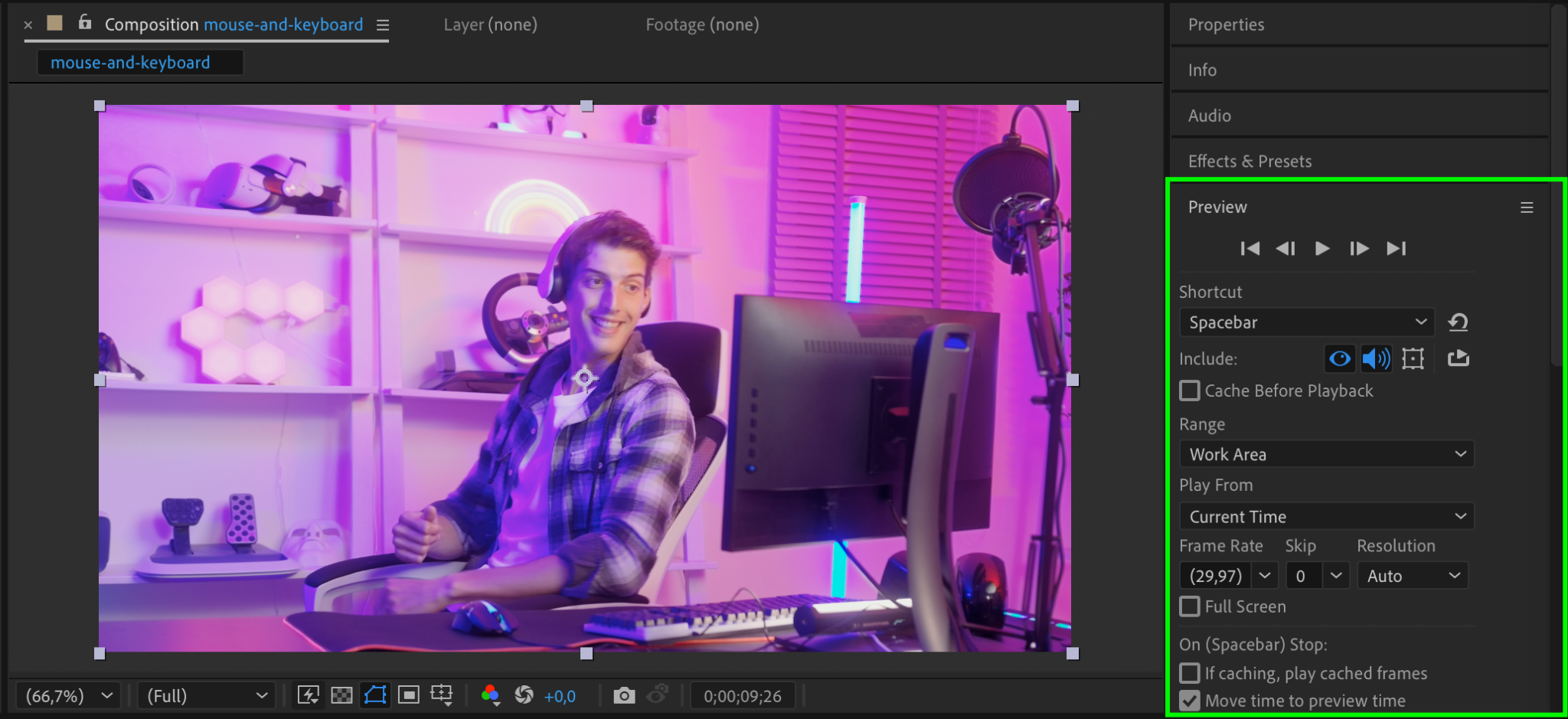Click the current timecode 0;00;09;26
The width and height of the screenshot is (1568, 719).
click(x=743, y=696)
